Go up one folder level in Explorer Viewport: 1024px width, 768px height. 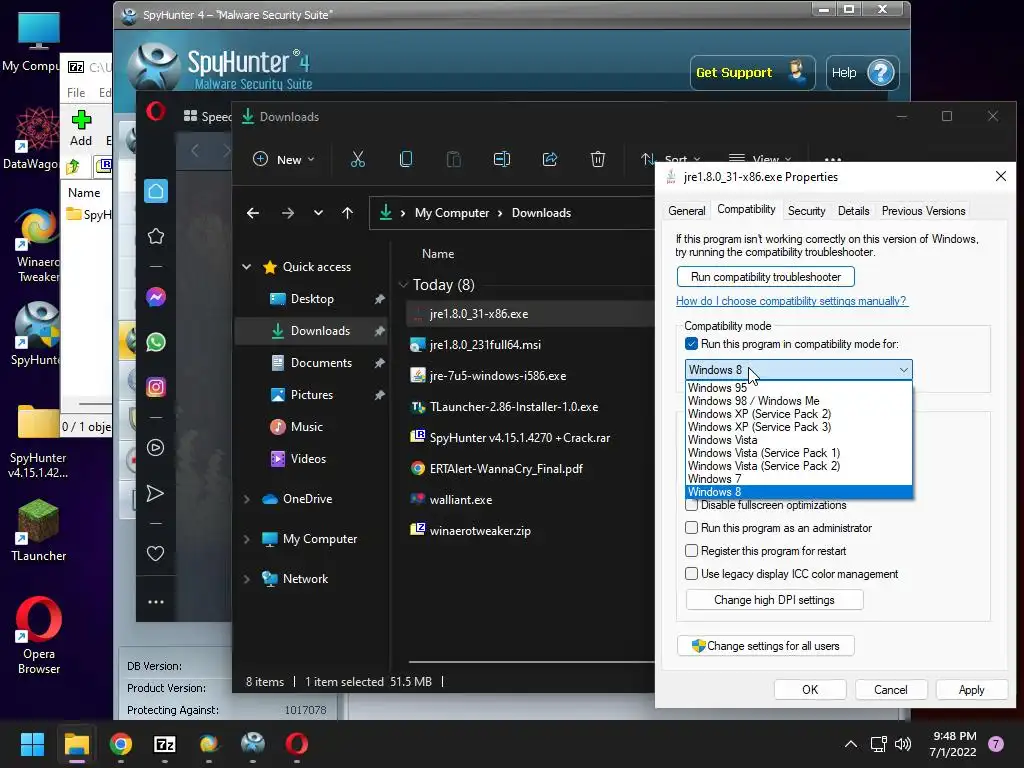tap(347, 213)
